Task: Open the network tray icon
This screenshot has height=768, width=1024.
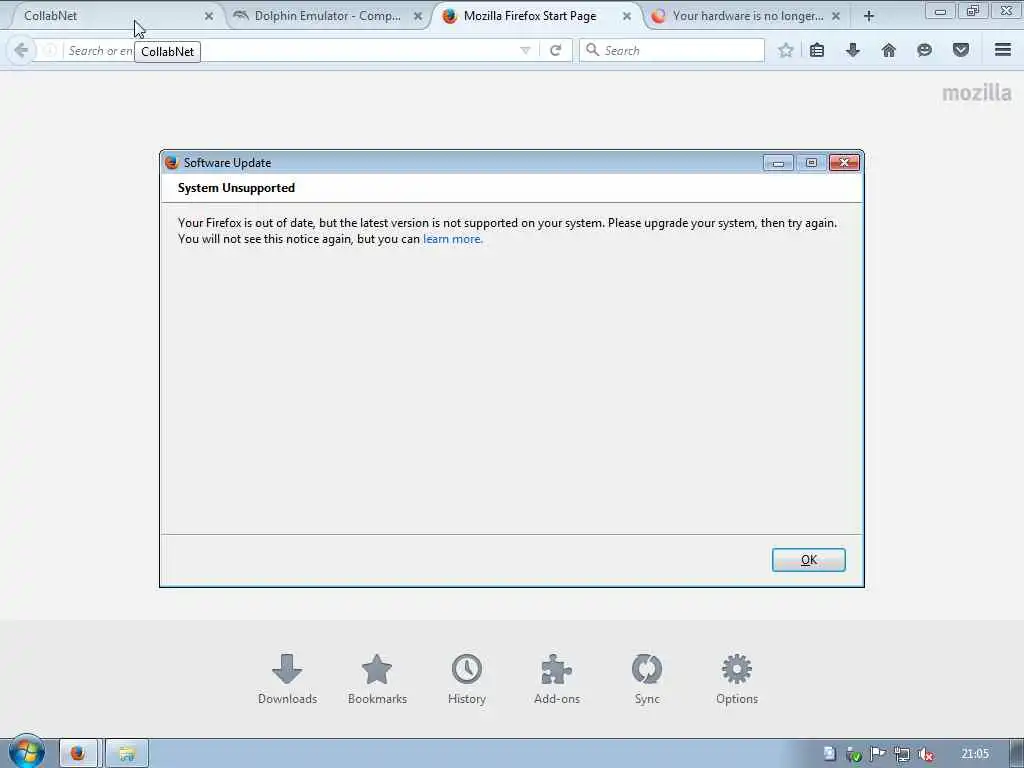Action: 902,754
